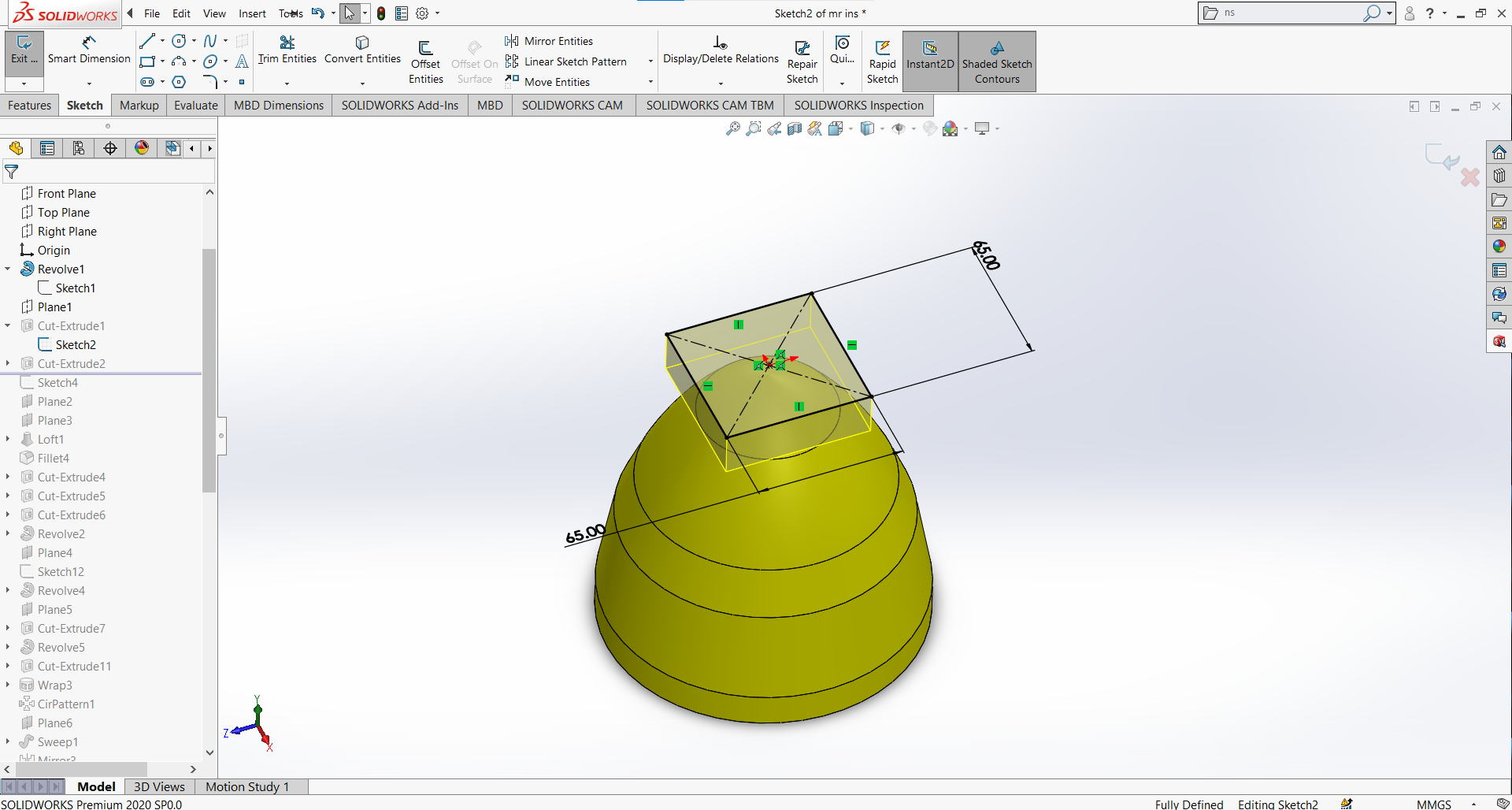Select the Corner Rectangle tool

click(x=147, y=61)
